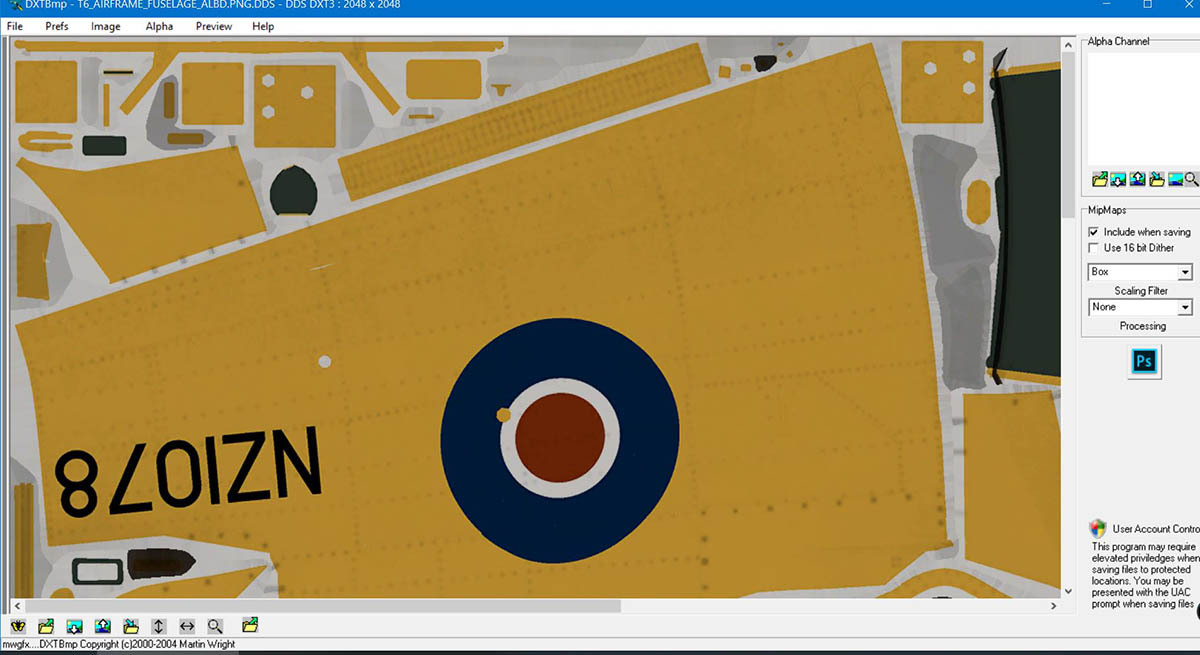Click the white Alpha Channel preview box
The height and width of the screenshot is (655, 1200).
(1143, 108)
